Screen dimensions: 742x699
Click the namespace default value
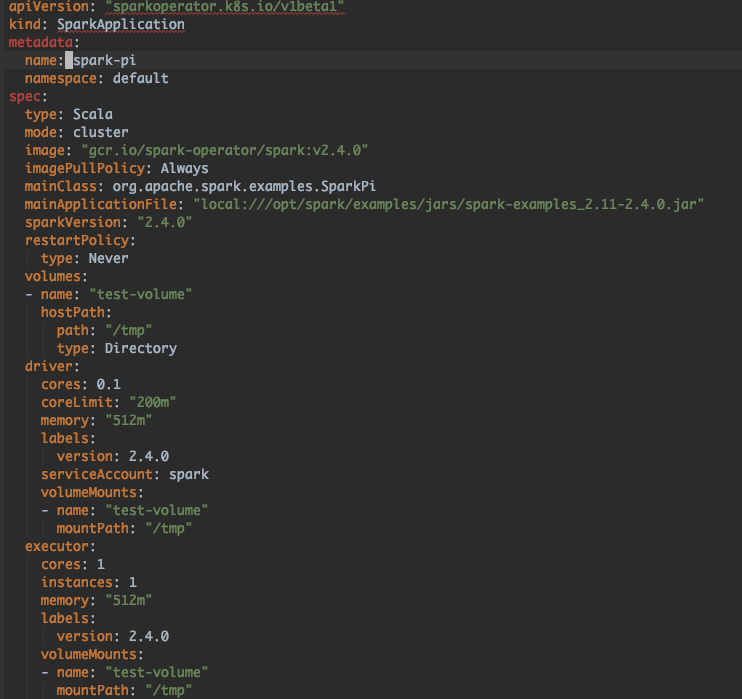[140, 78]
